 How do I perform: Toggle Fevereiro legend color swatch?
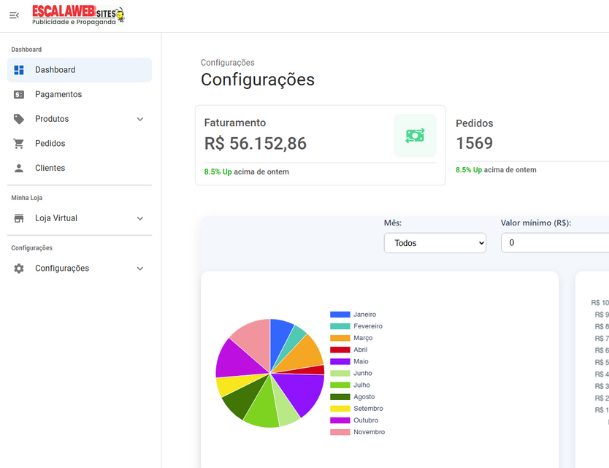(x=340, y=326)
